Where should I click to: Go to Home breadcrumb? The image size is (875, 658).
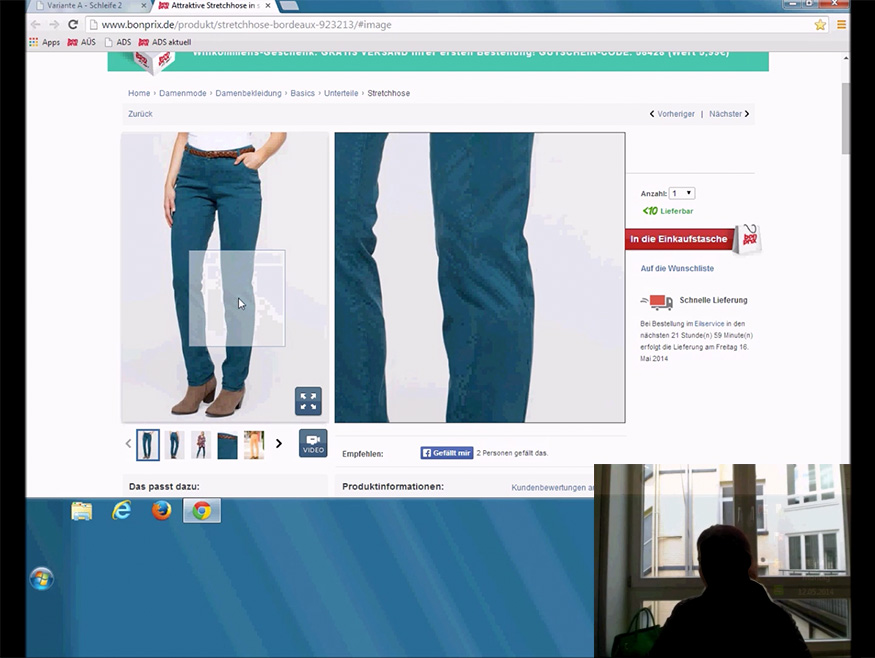click(139, 93)
